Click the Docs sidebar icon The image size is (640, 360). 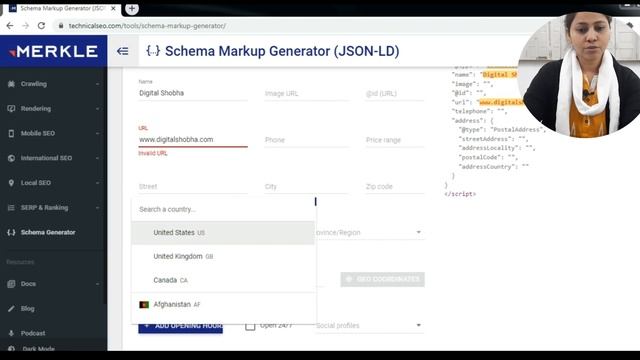pos(11,284)
